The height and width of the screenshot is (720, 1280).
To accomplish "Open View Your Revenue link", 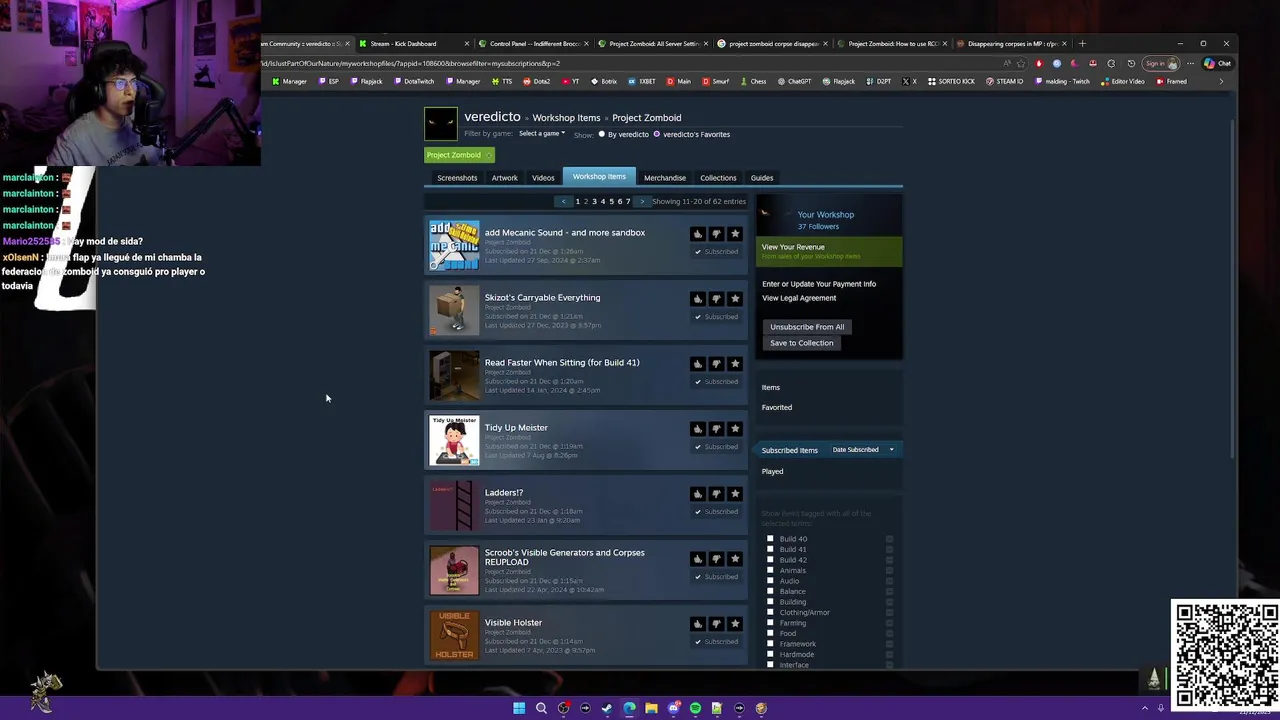I will tap(793, 247).
